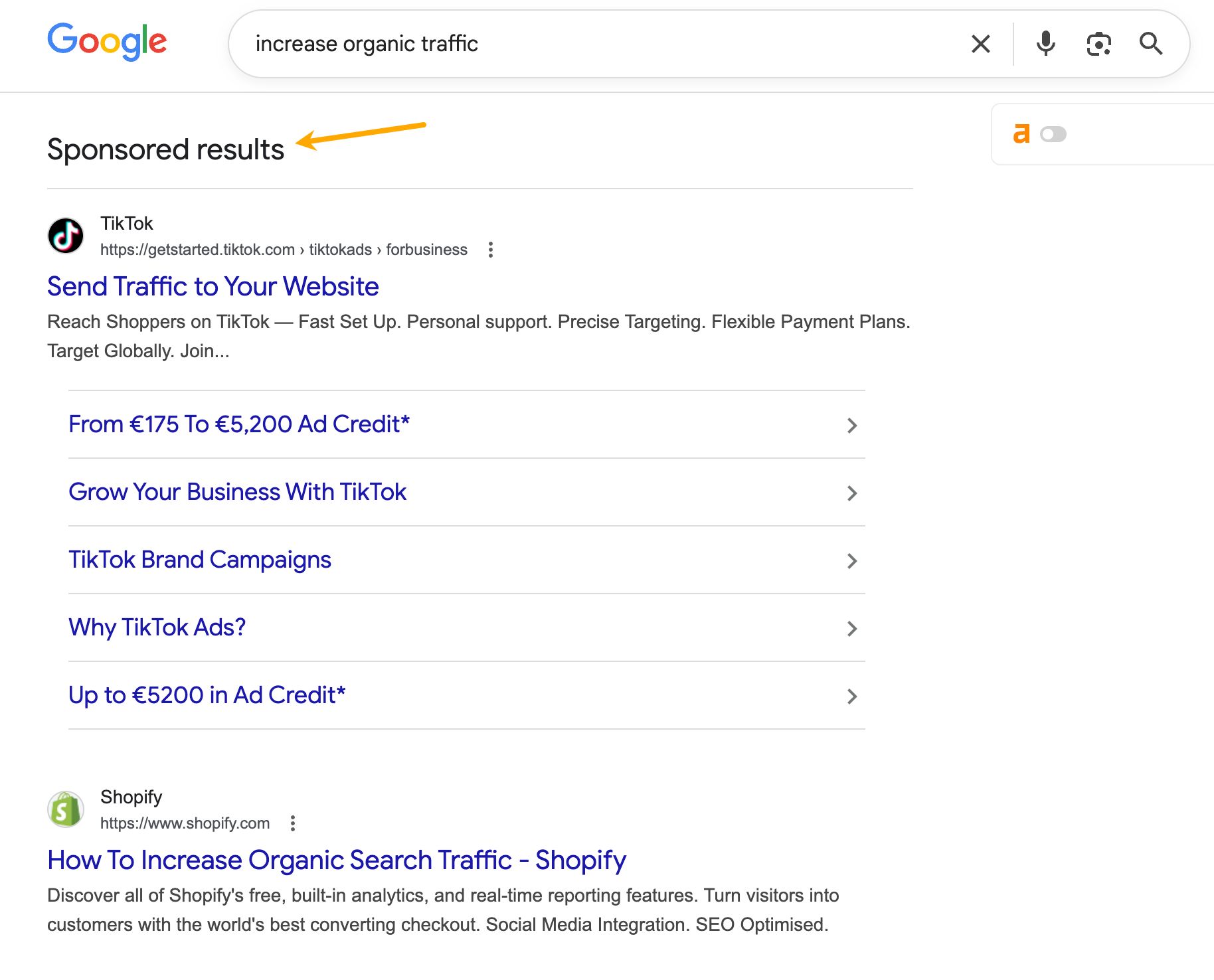
Task: Open the three-dot menu on the Shopify result
Action: point(292,823)
